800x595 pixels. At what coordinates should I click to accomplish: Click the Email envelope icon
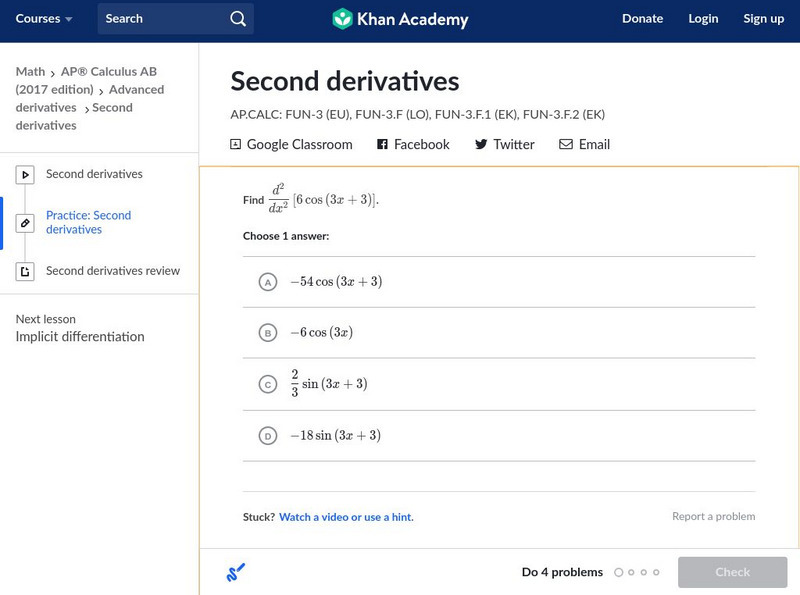(x=566, y=144)
